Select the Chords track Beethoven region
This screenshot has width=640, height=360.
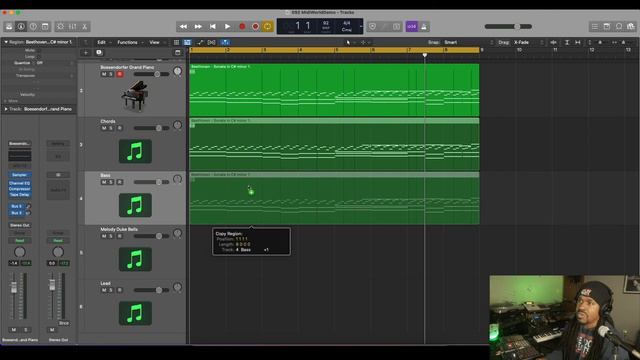pyautogui.click(x=334, y=144)
